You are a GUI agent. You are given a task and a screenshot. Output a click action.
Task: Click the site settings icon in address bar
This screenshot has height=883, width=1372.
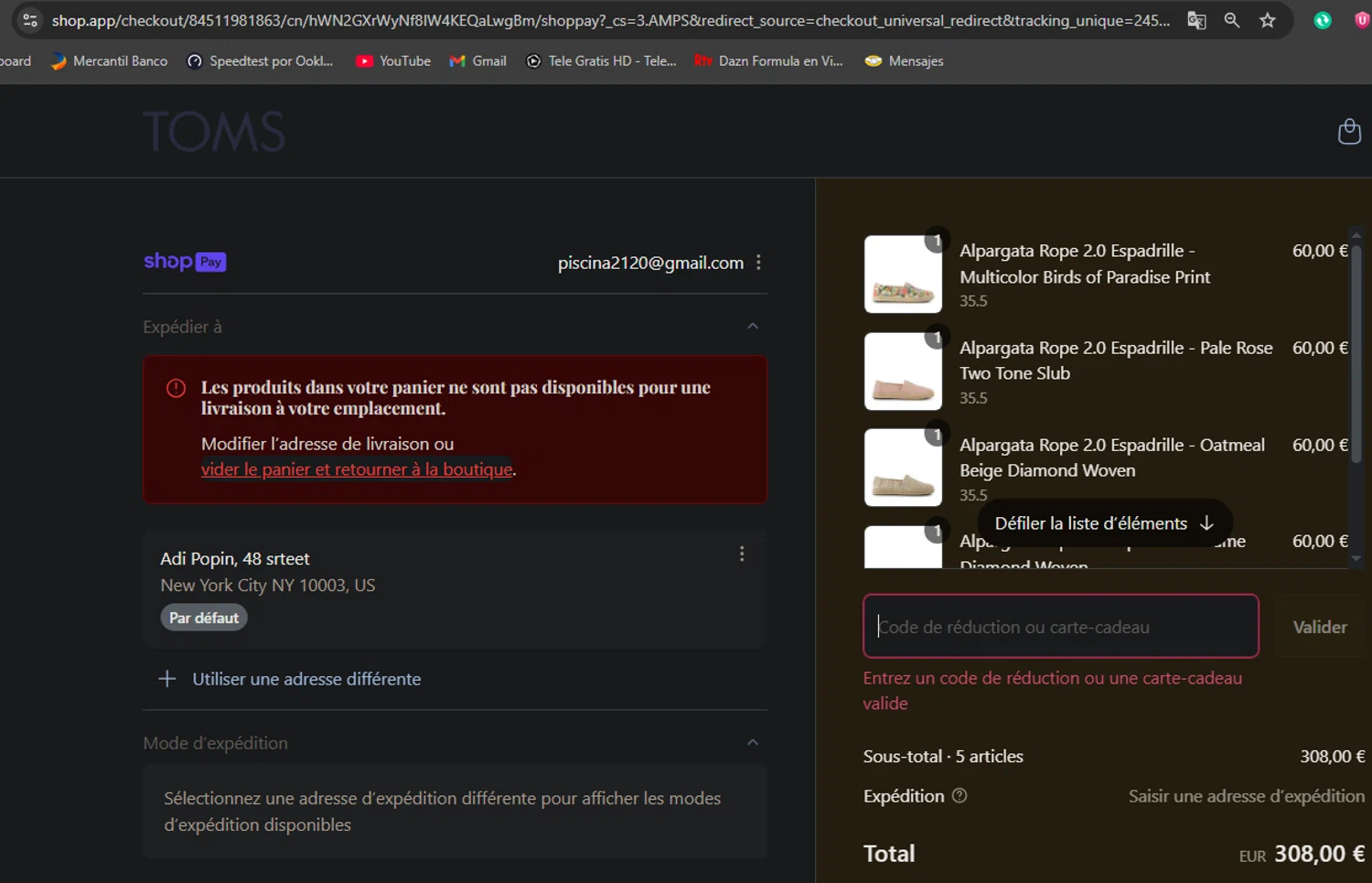point(30,20)
